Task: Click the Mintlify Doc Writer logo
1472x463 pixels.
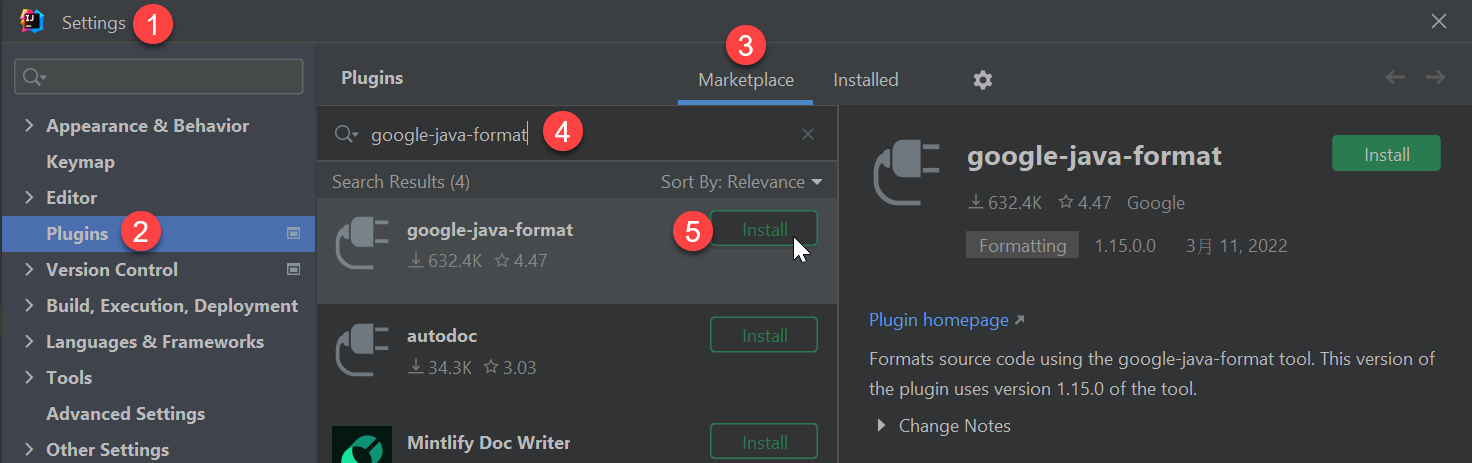Action: point(362,444)
